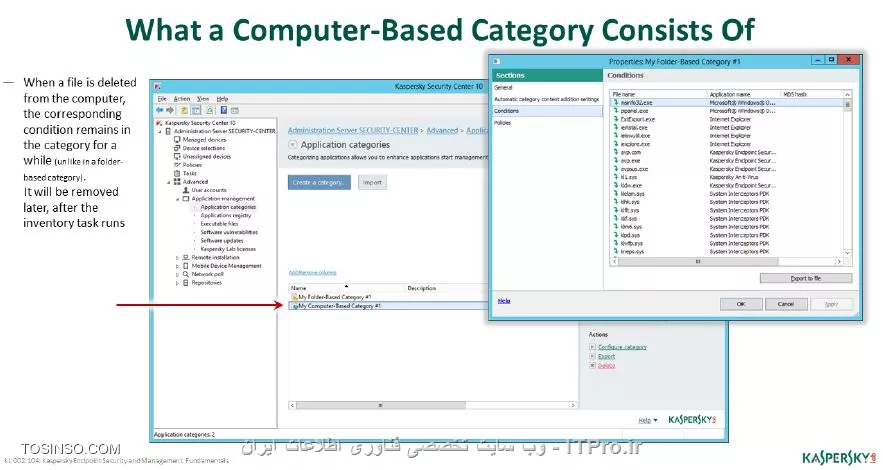Select Applications registry in the tree

pos(225,216)
